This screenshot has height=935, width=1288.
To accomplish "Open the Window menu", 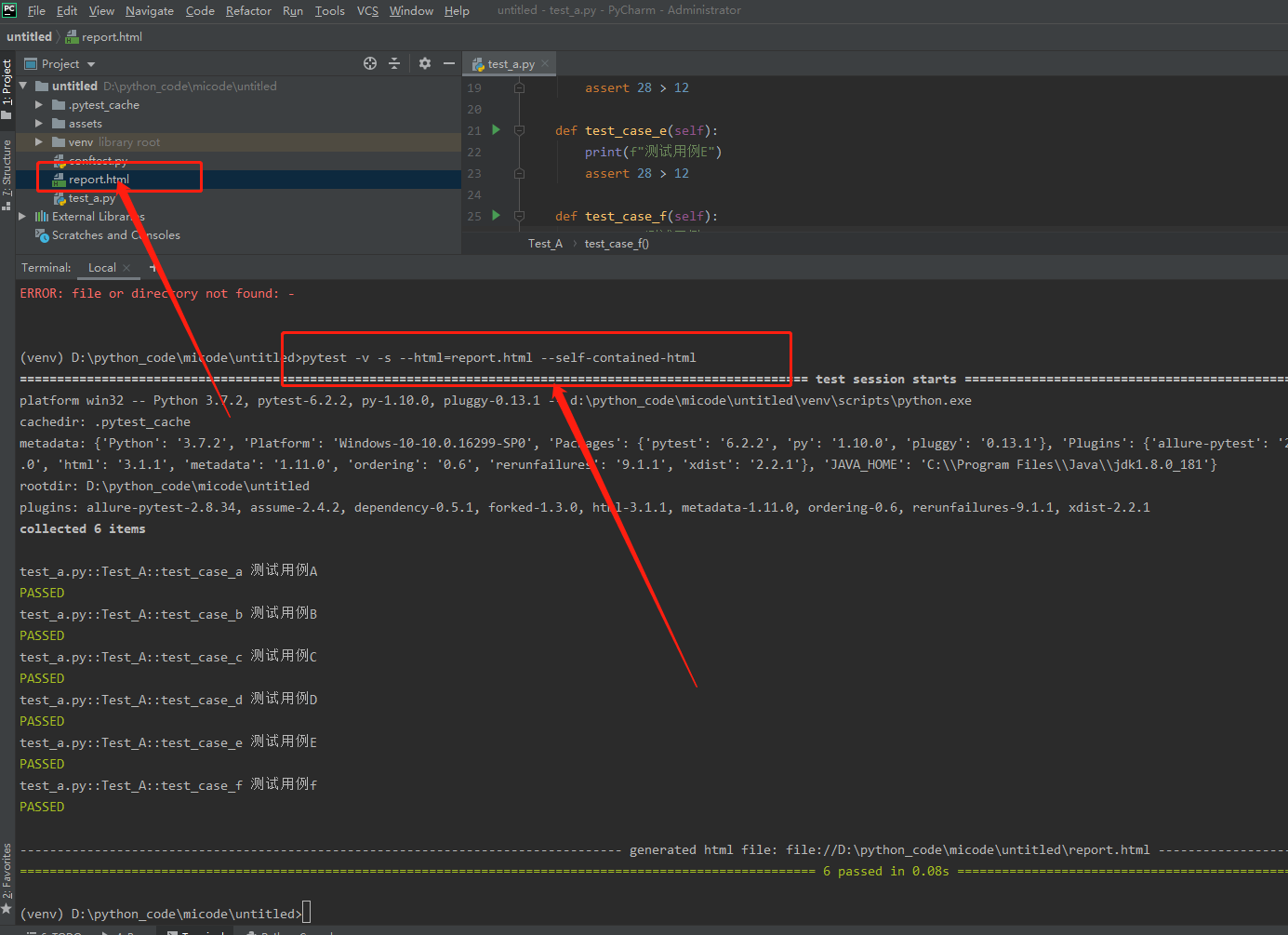I will 411,11.
